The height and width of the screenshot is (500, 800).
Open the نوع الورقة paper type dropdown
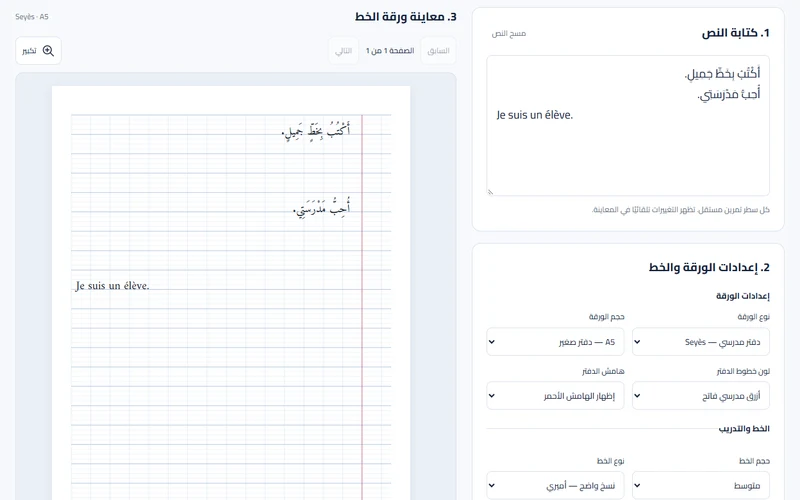(x=701, y=342)
